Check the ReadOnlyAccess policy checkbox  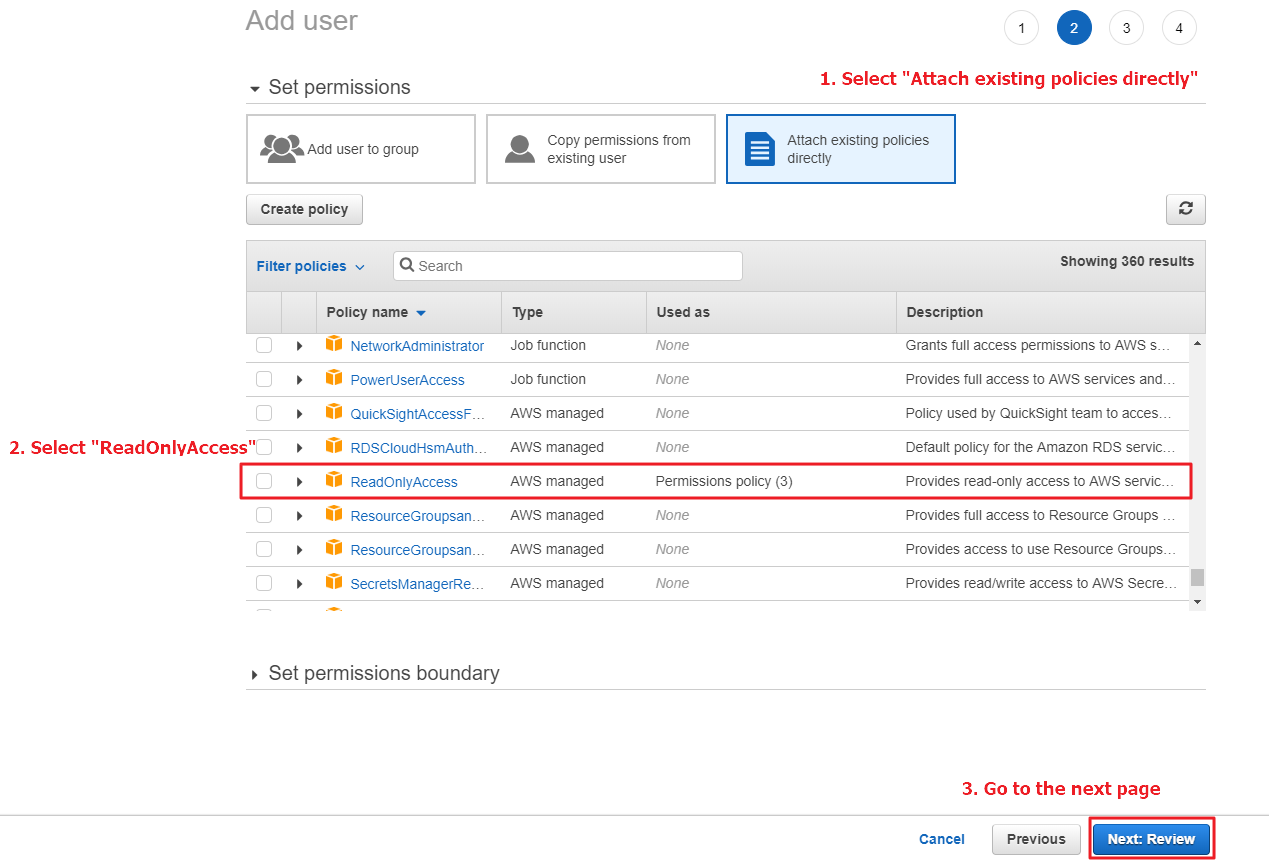(264, 481)
